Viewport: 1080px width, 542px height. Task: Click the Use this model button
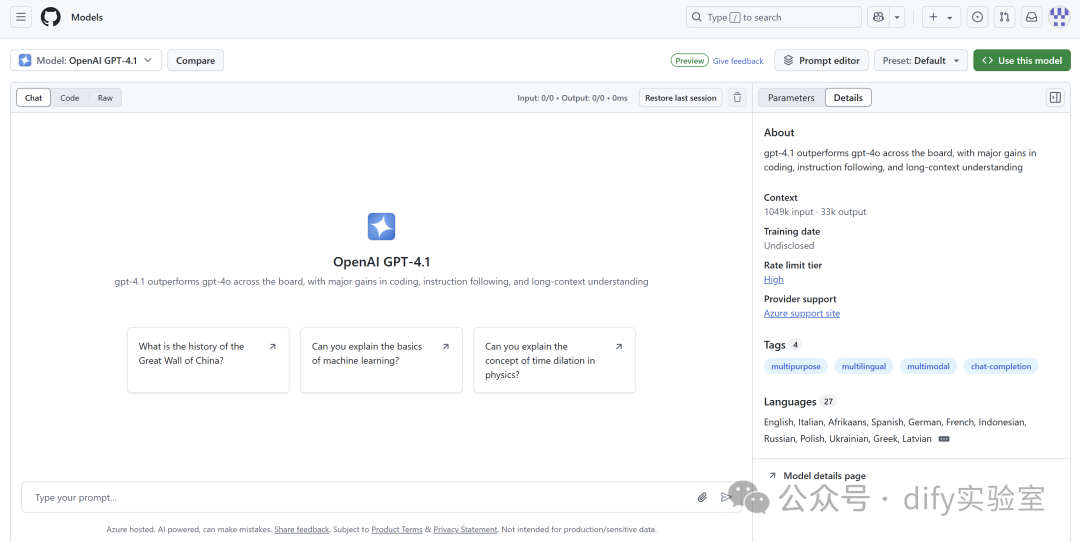coord(1021,61)
